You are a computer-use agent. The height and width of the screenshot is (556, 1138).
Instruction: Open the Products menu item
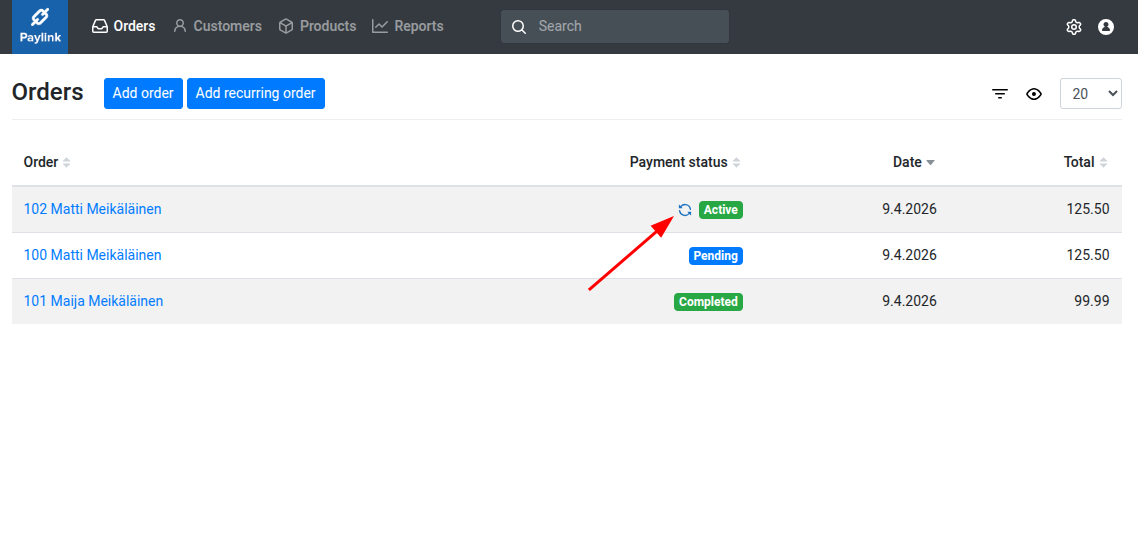pyautogui.click(x=317, y=26)
